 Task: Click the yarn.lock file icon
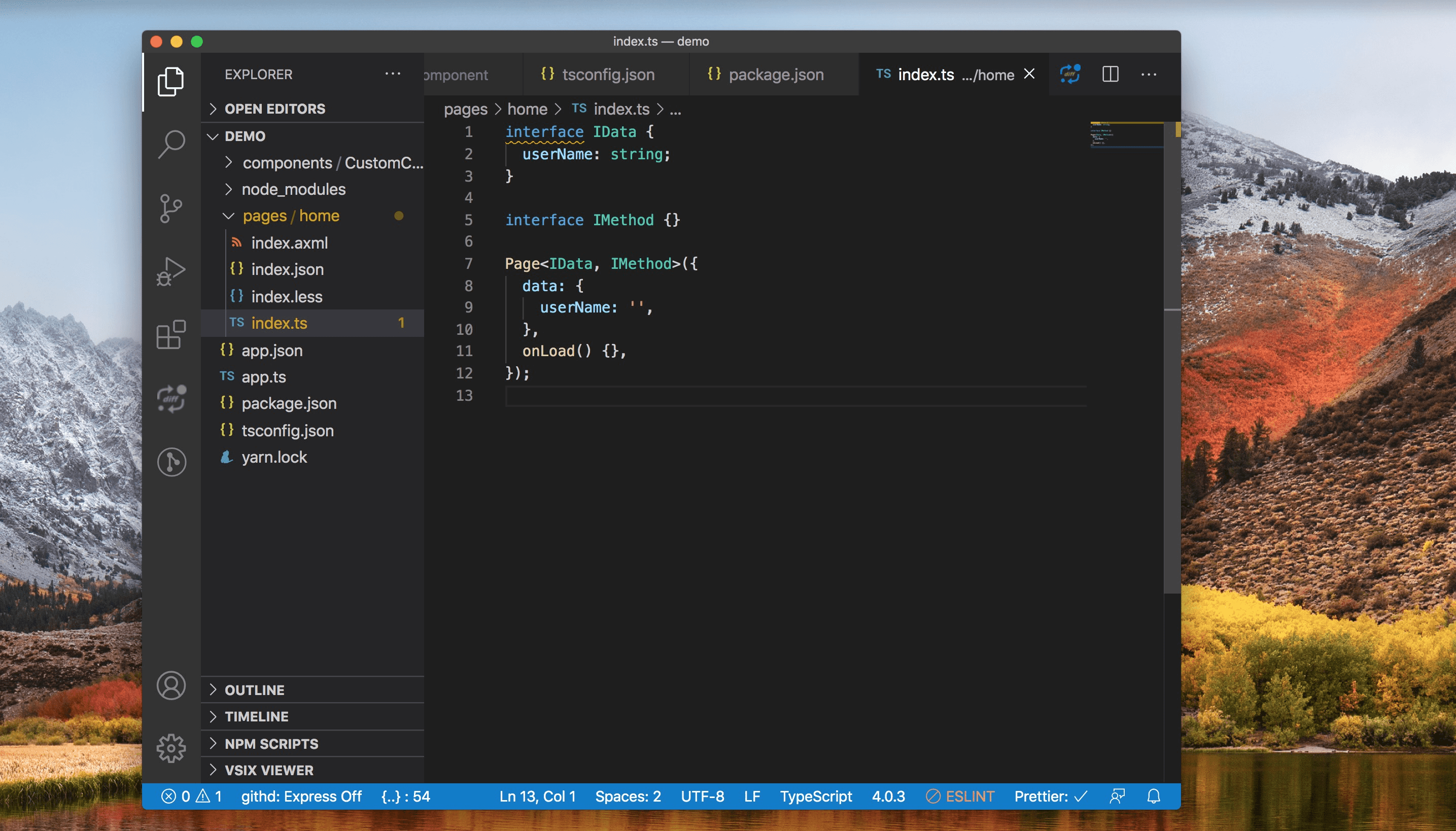(227, 457)
